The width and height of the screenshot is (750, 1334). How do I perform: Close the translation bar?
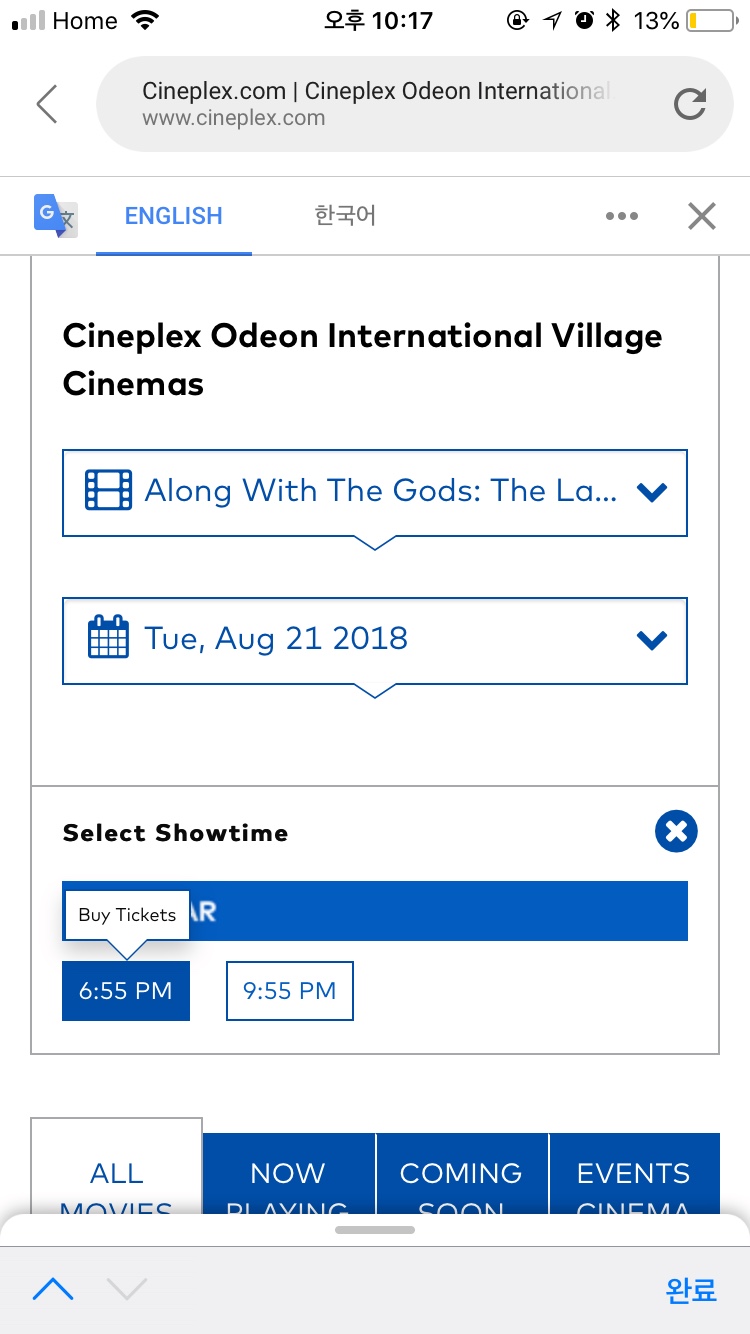pyautogui.click(x=702, y=216)
